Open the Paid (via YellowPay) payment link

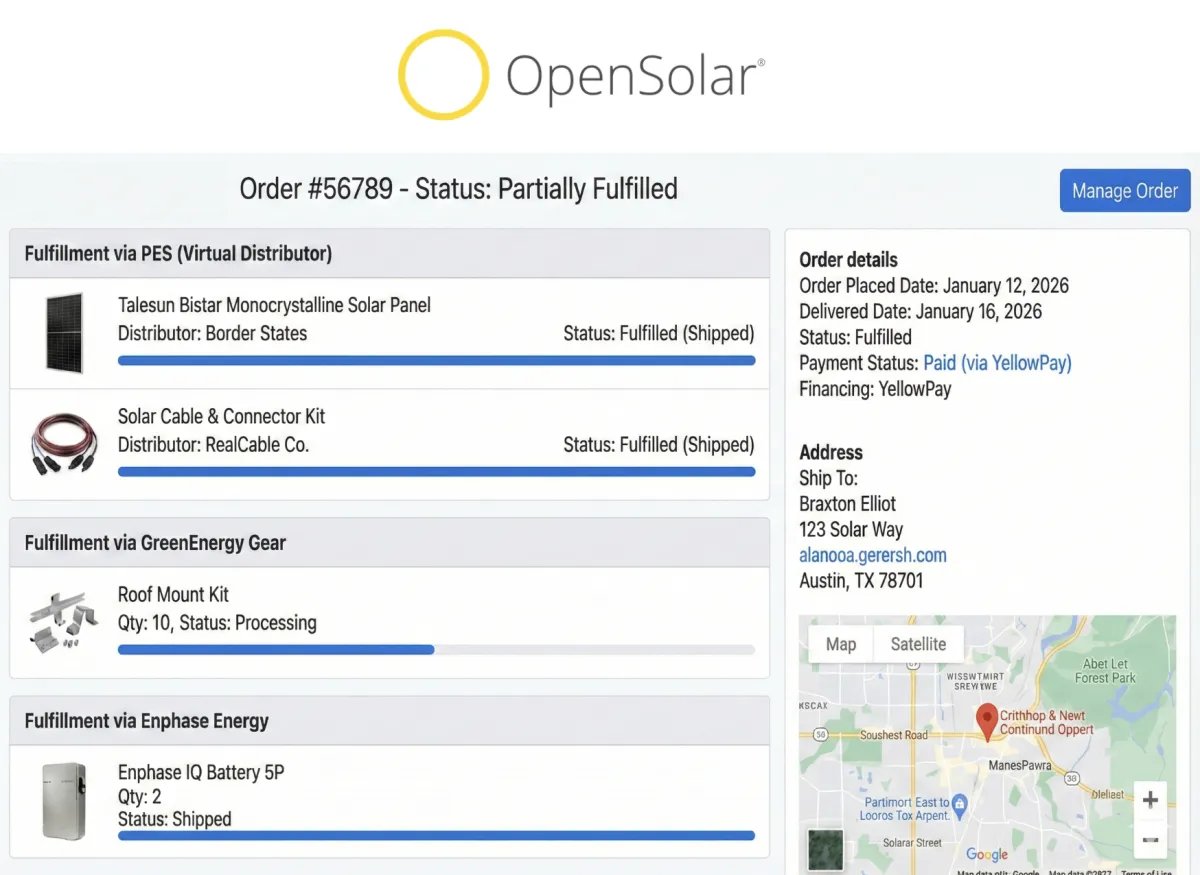(997, 363)
